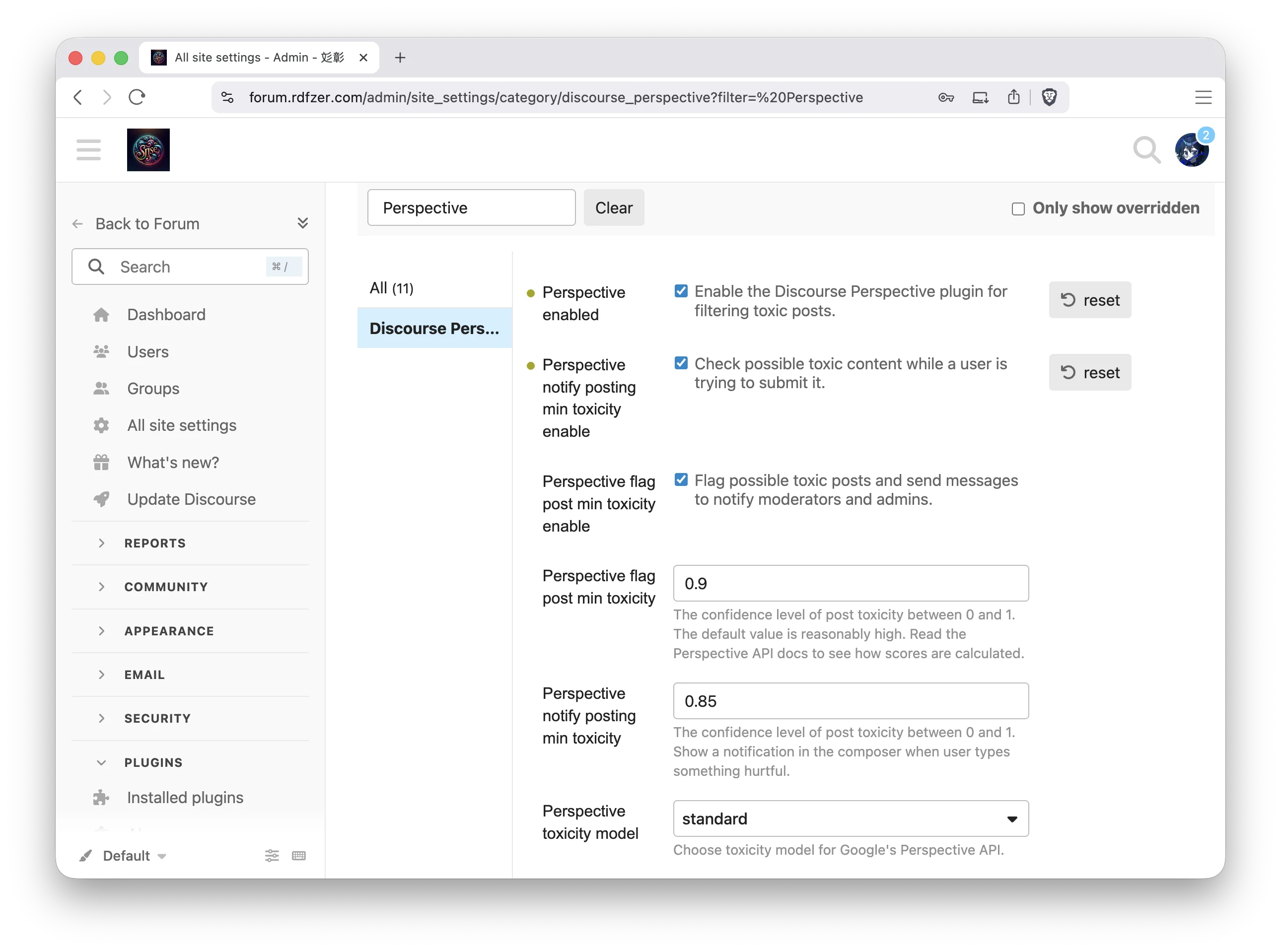Collapse the PLUGINS sidebar section
The width and height of the screenshot is (1281, 952).
153,762
